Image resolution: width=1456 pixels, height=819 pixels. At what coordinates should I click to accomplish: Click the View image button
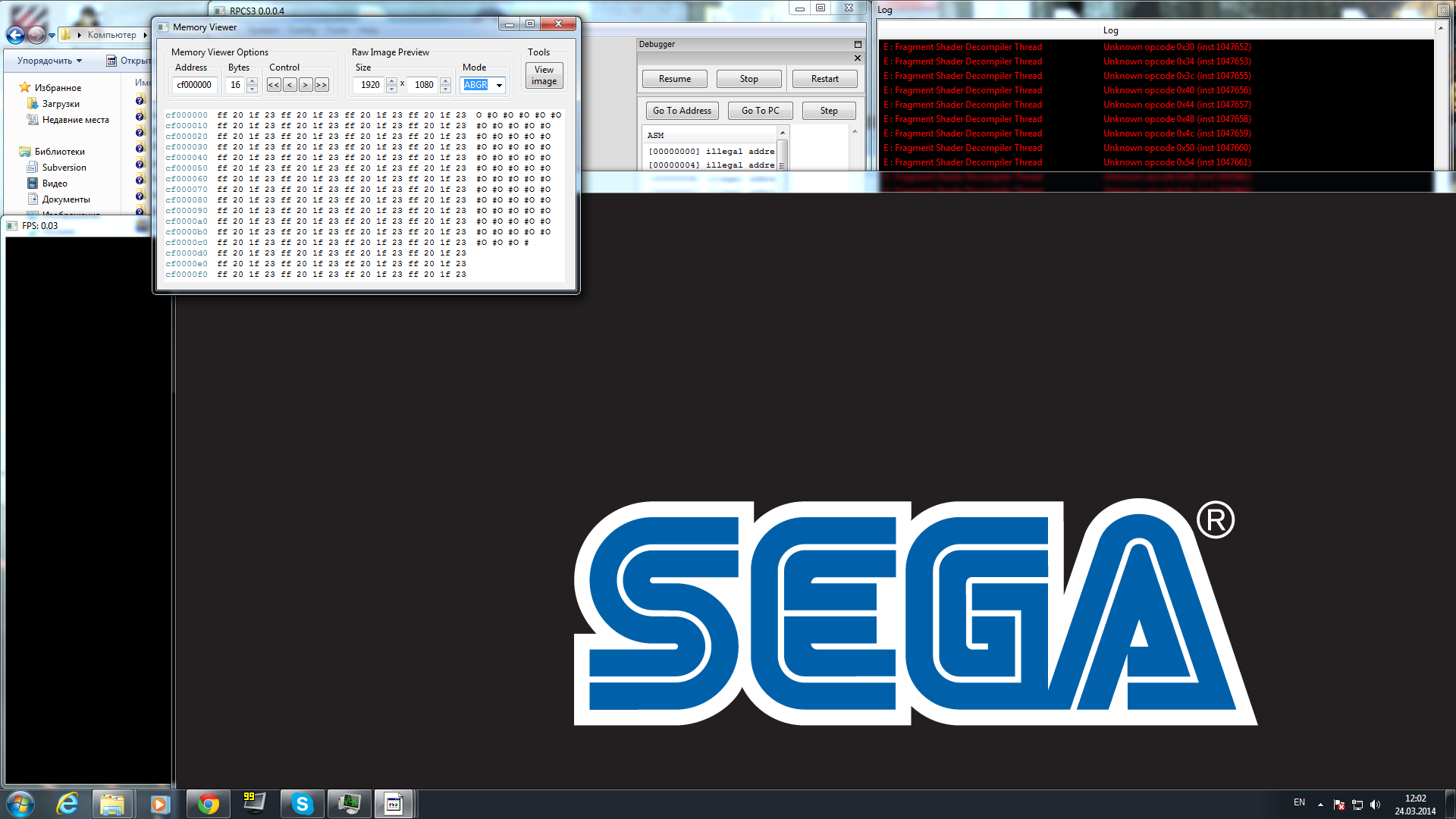click(x=544, y=75)
